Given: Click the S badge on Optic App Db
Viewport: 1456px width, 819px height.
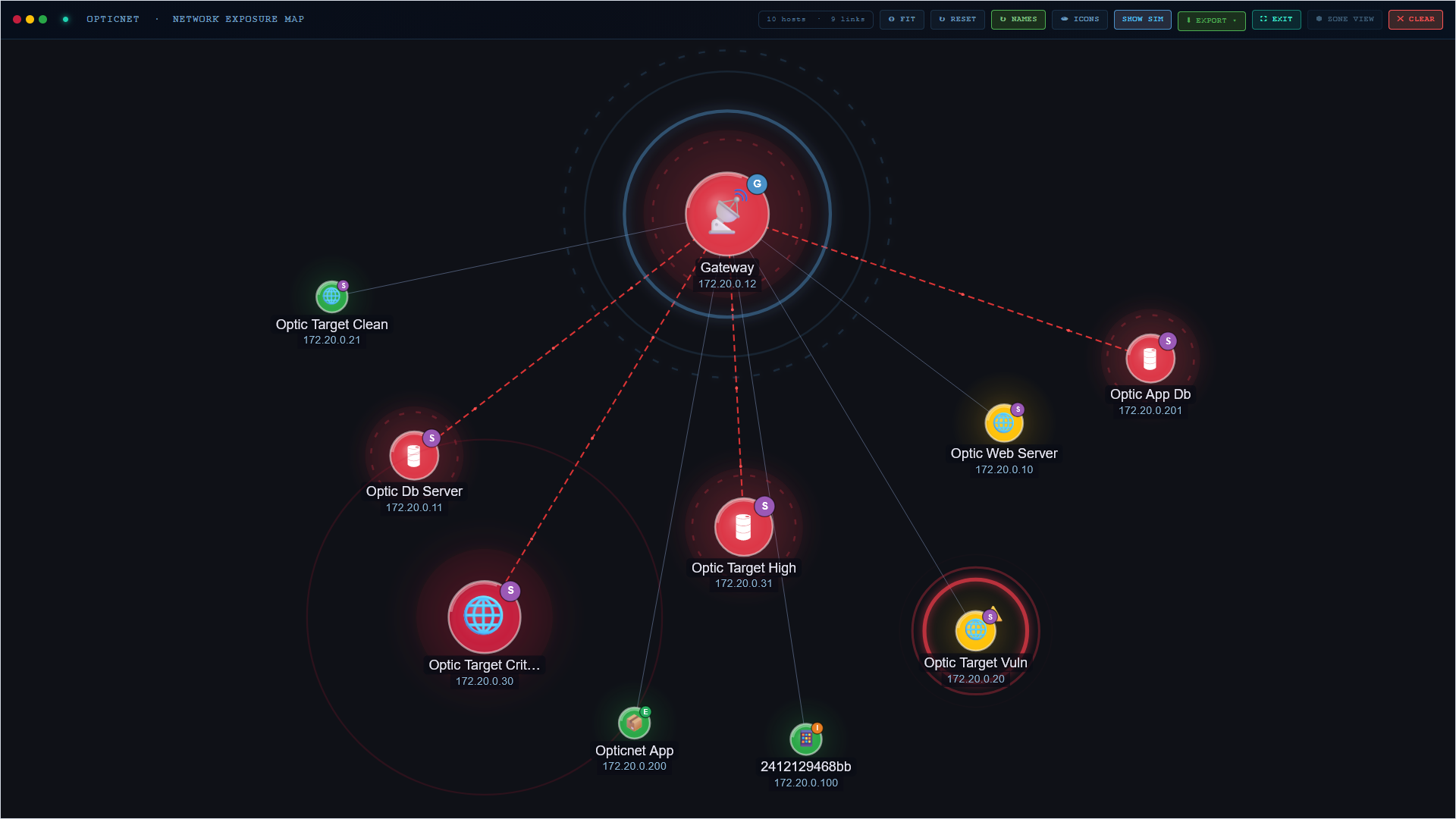Looking at the screenshot, I should coord(1168,341).
